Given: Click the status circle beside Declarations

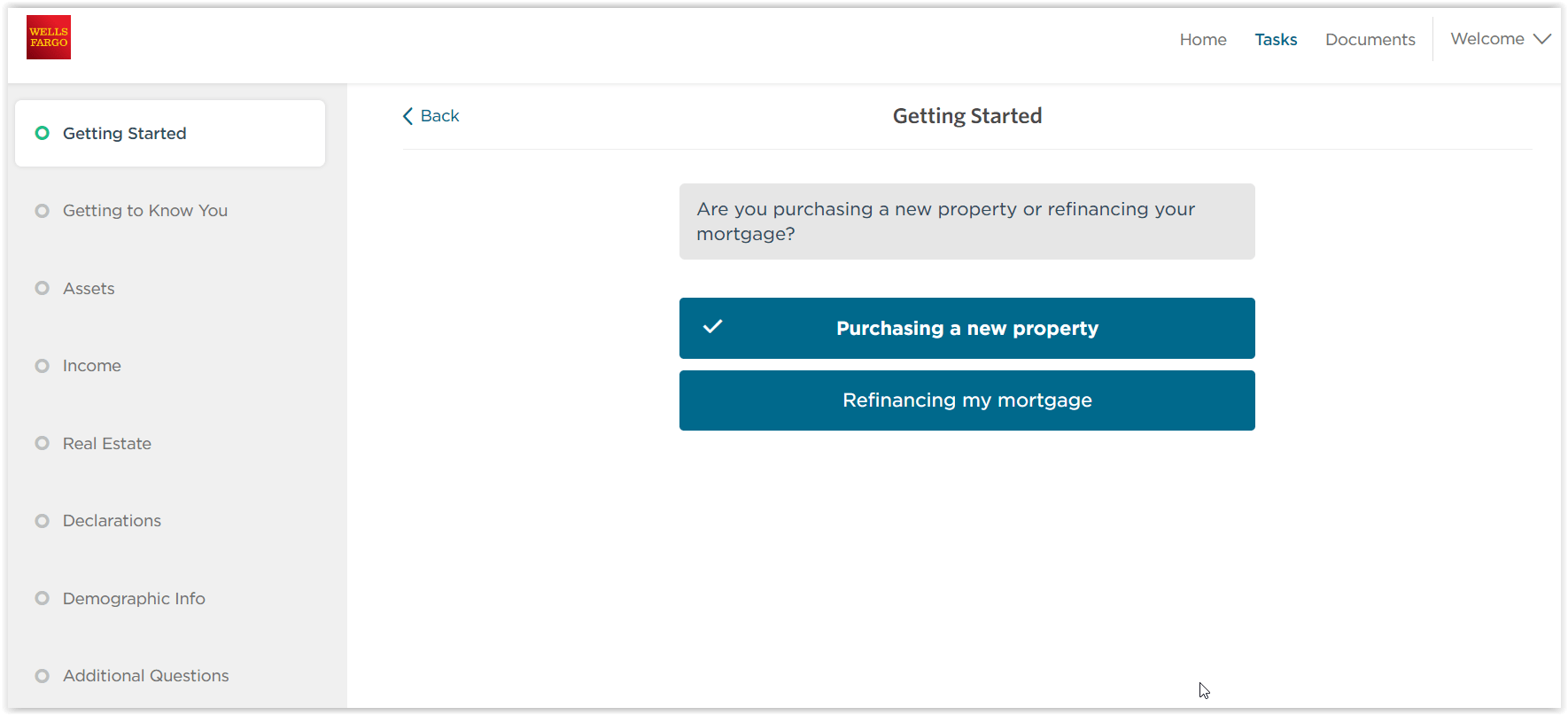Looking at the screenshot, I should [x=42, y=520].
